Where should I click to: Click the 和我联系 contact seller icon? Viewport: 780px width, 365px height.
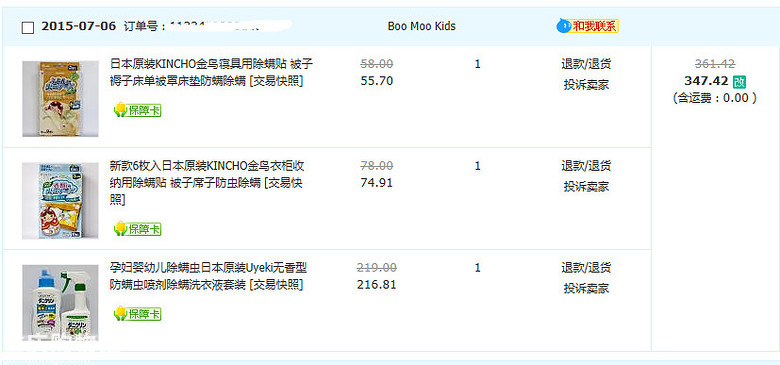click(x=587, y=26)
